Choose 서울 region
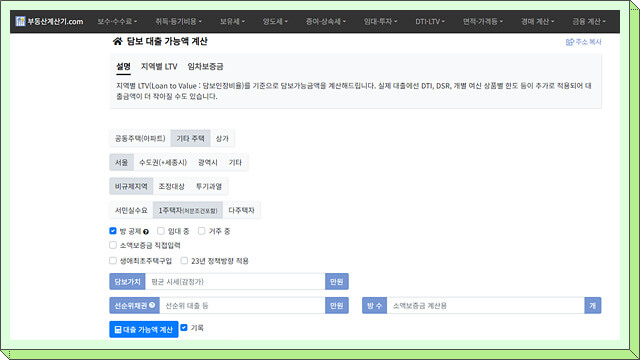Viewport: 640px width, 360px height. (x=121, y=162)
